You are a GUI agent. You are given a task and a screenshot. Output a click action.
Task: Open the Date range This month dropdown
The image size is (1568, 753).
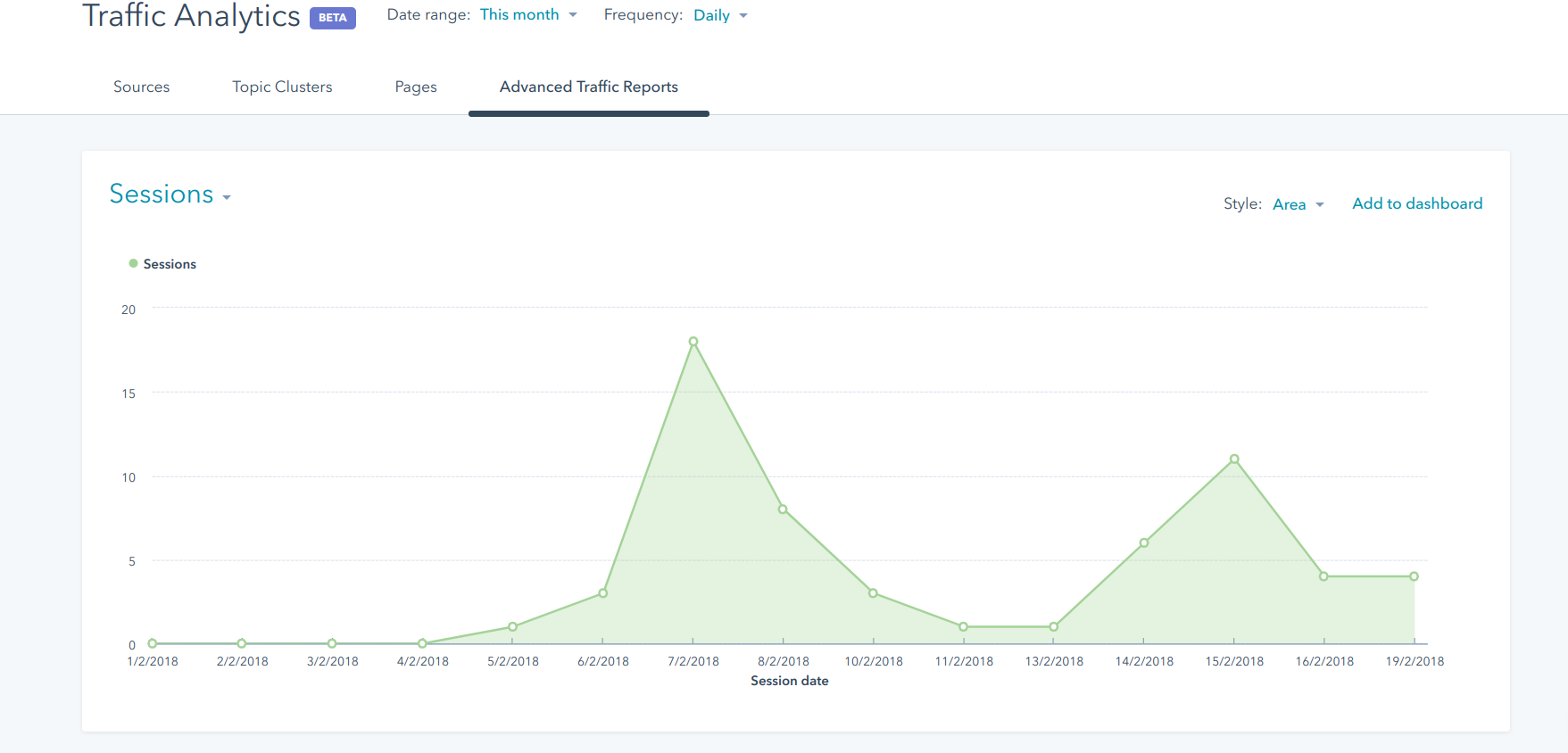tap(527, 15)
